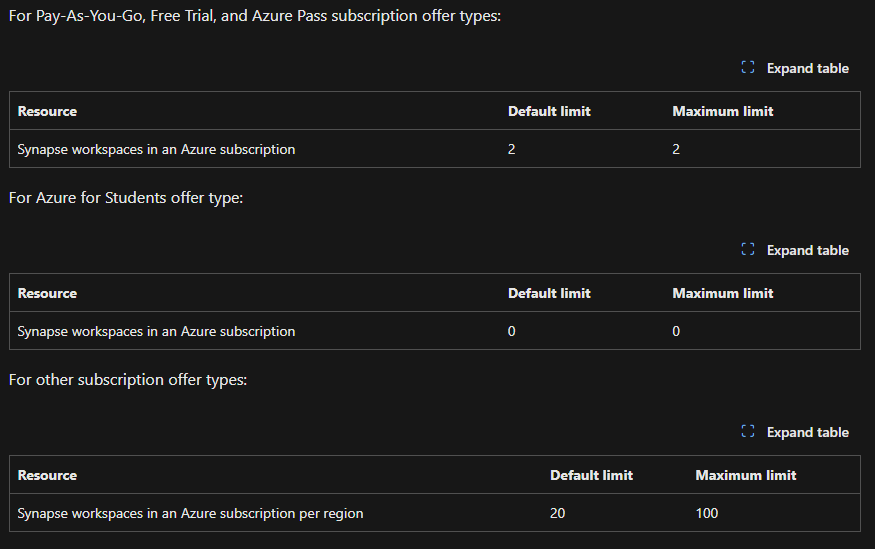Click the Resource header in the Azure for Students table
The width and height of the screenshot is (875, 549).
tap(47, 293)
